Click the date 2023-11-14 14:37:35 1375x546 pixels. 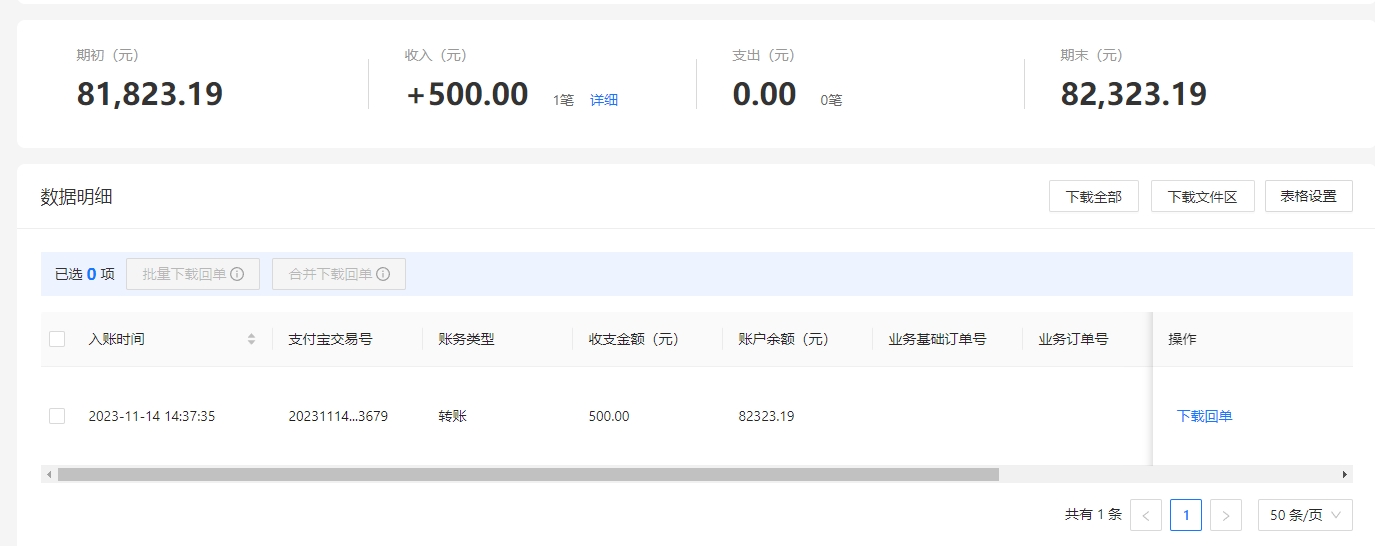click(x=152, y=416)
